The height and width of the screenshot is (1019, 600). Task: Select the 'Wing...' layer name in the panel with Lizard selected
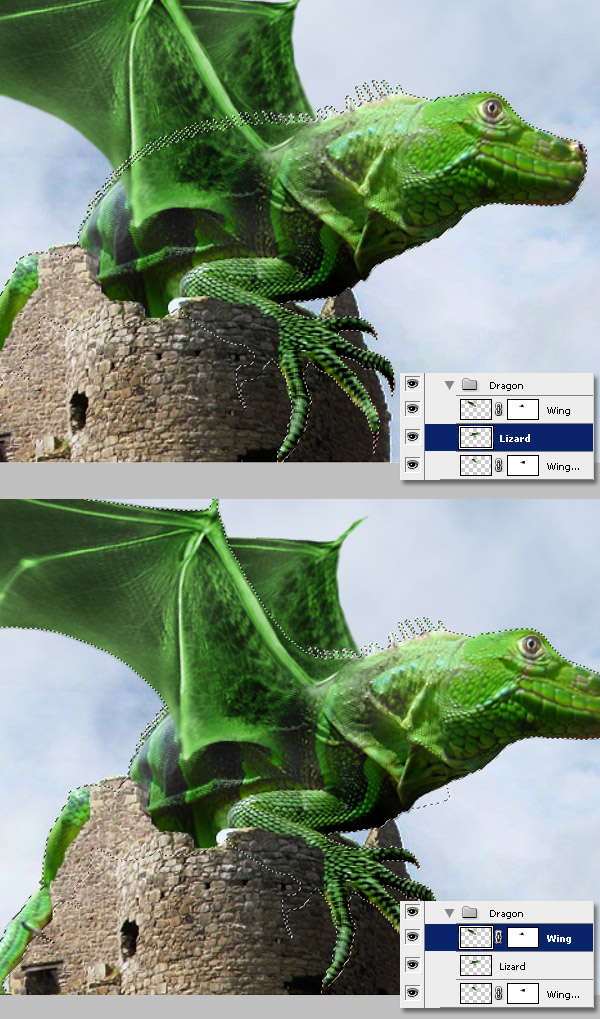[x=563, y=467]
